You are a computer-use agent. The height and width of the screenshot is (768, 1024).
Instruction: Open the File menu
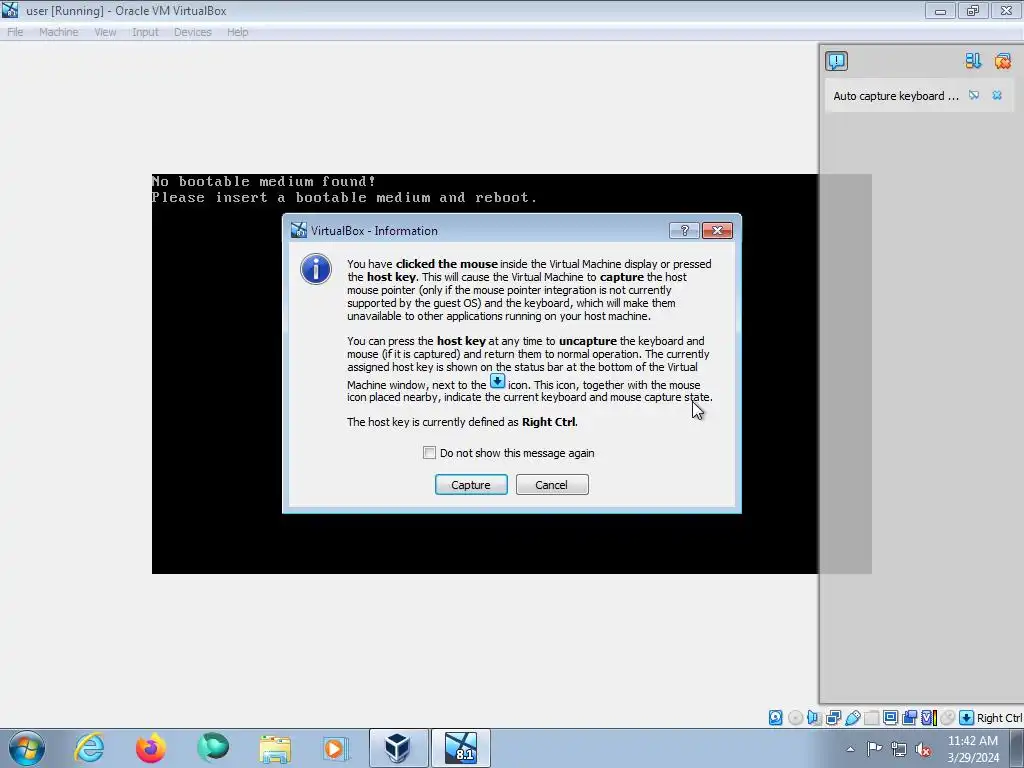click(x=15, y=32)
